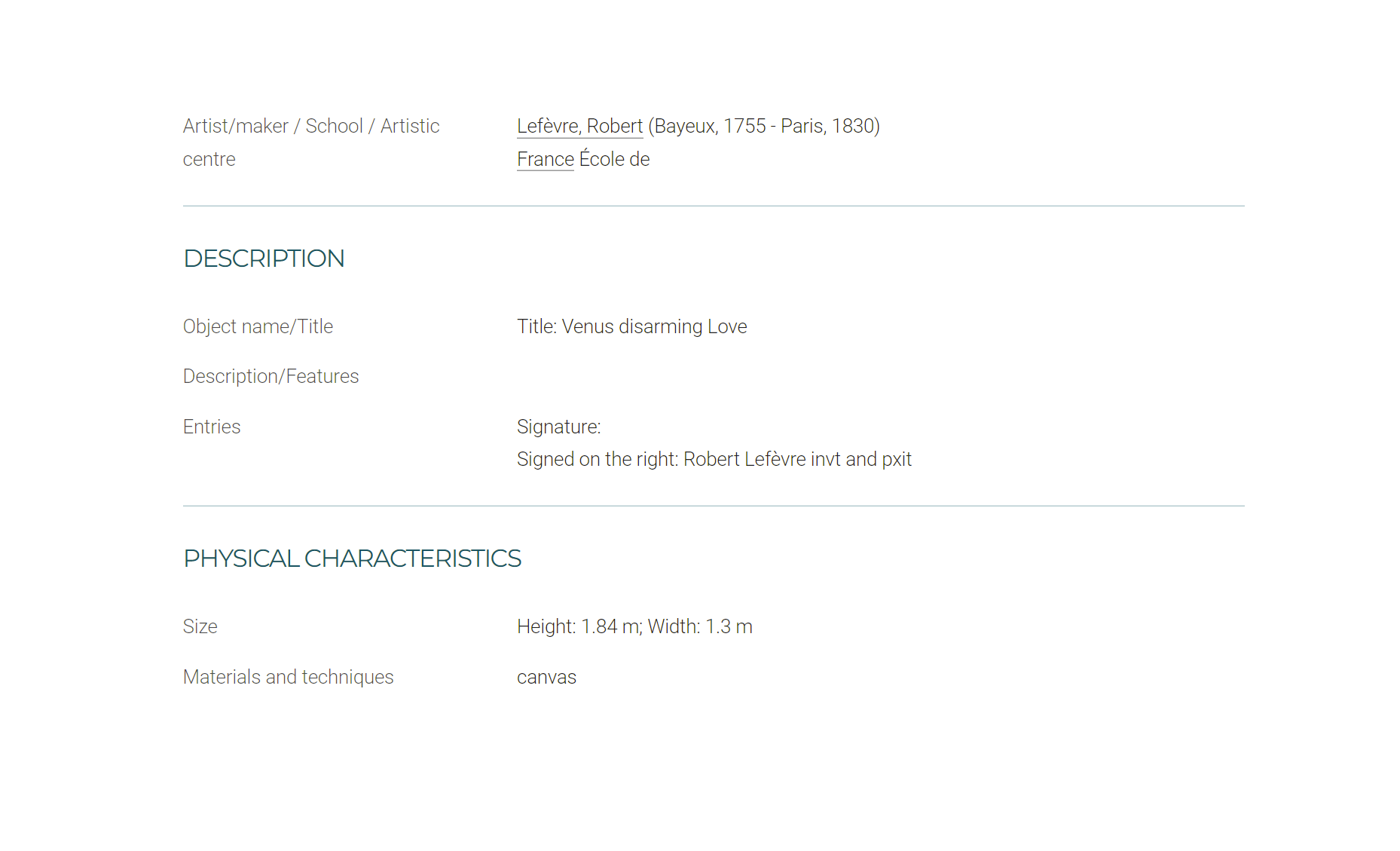
Task: Click the Size label
Action: click(x=200, y=626)
